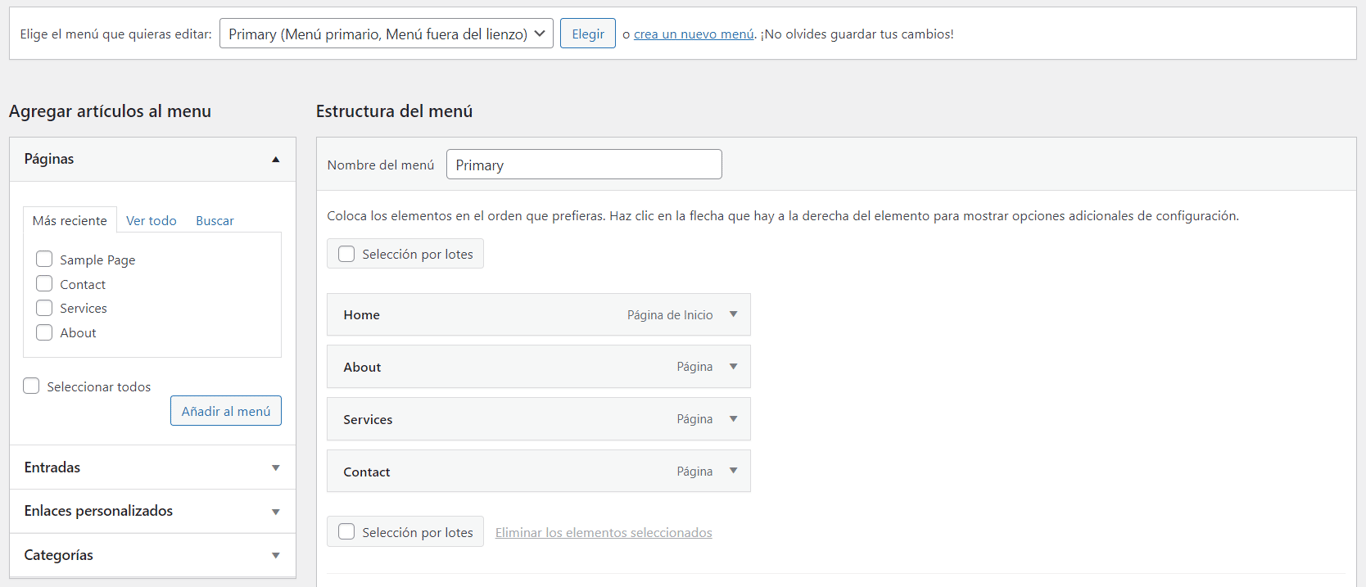Expand options for the Home menu item
This screenshot has height=587, width=1366.
coord(734,314)
